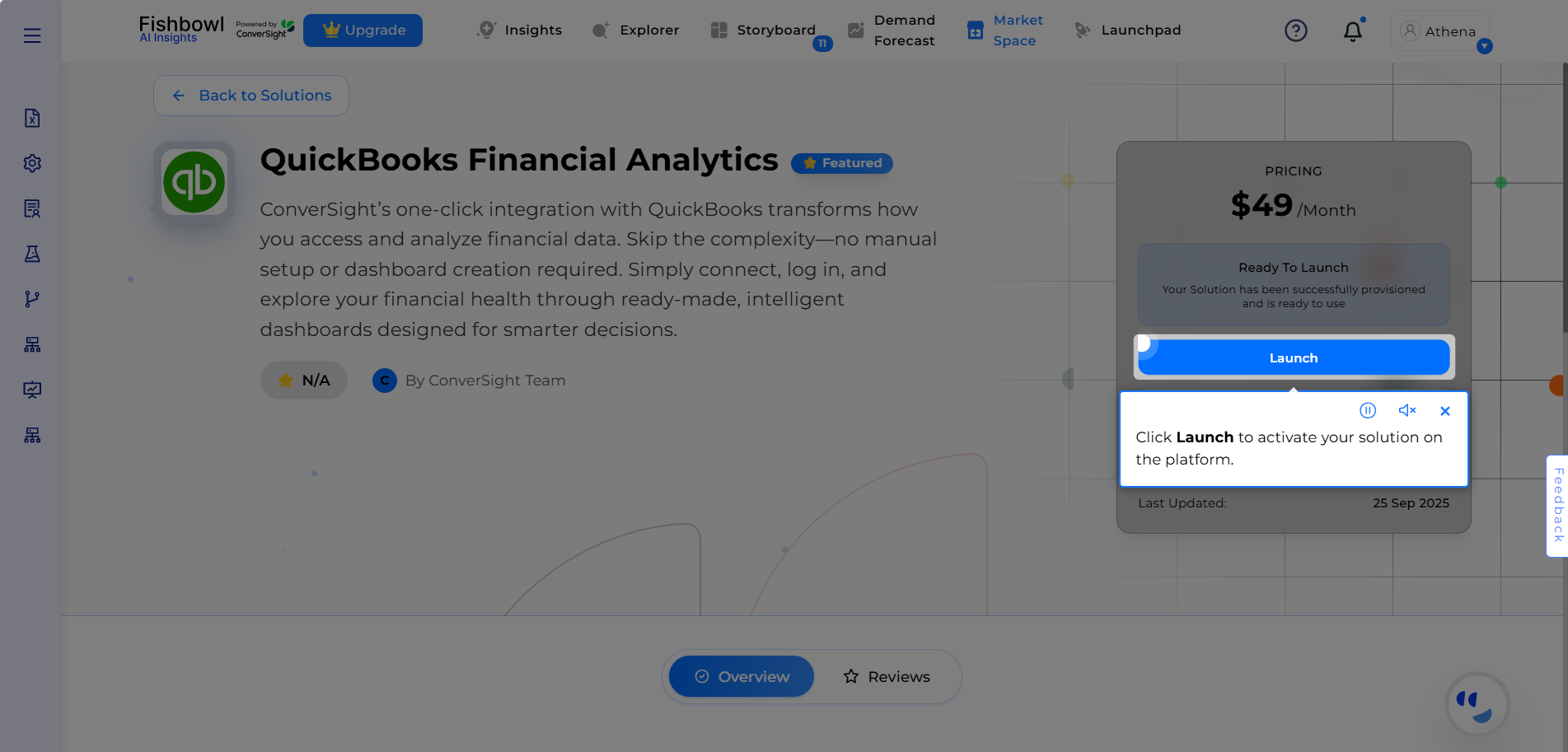Click the QuickBooks logo thumbnail
Image resolution: width=1568 pixels, height=752 pixels.
[194, 182]
